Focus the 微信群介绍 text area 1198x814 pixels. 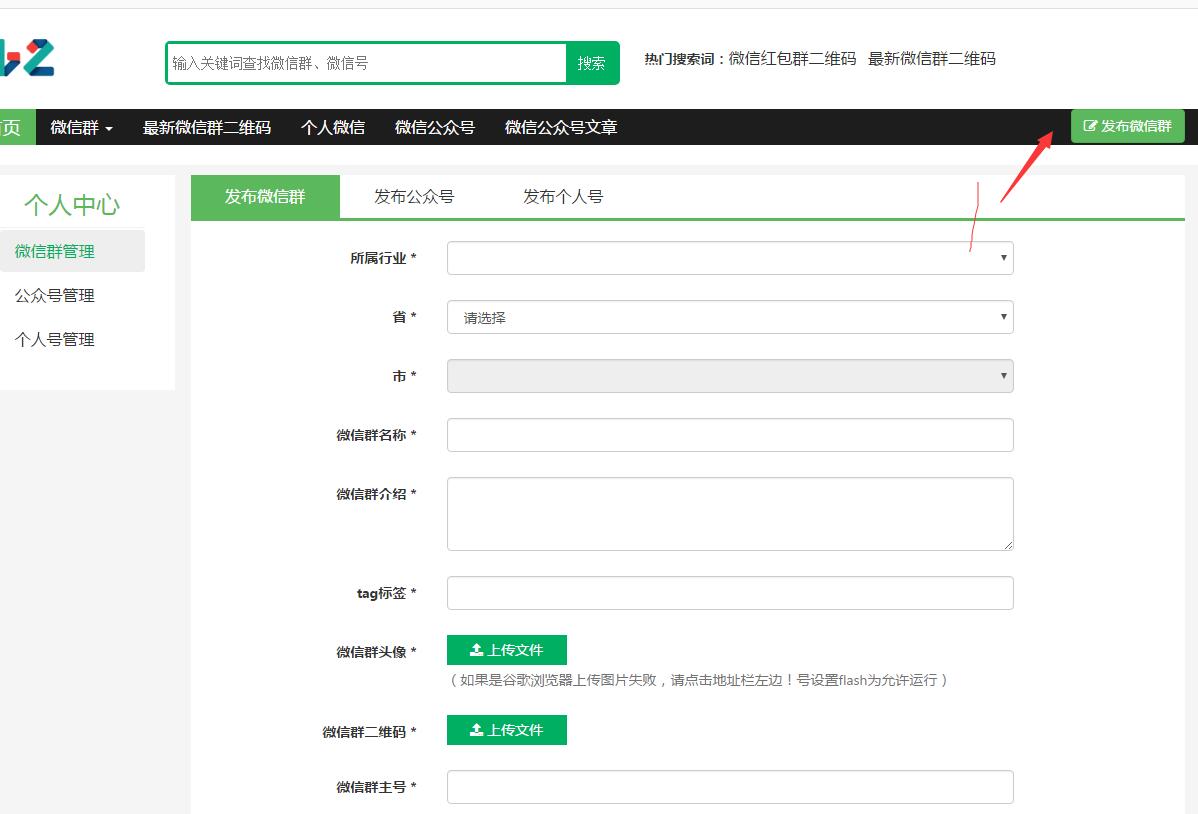[x=729, y=513]
